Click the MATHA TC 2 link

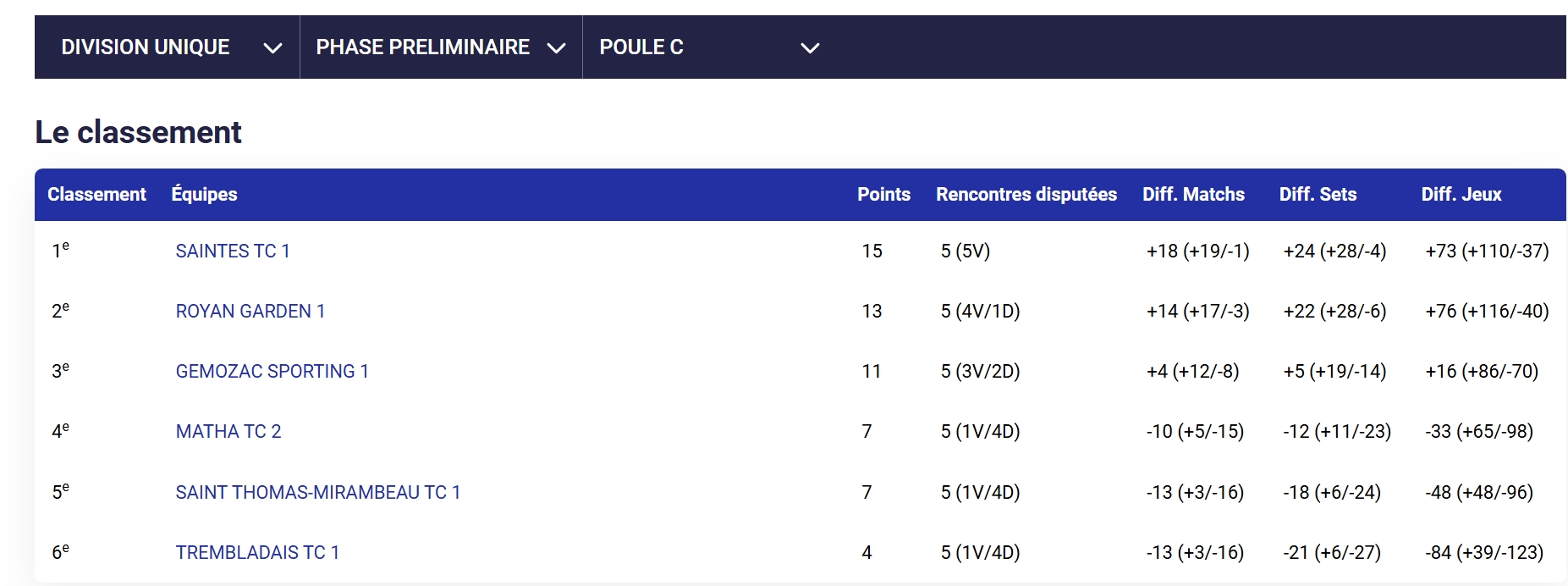pyautogui.click(x=228, y=432)
